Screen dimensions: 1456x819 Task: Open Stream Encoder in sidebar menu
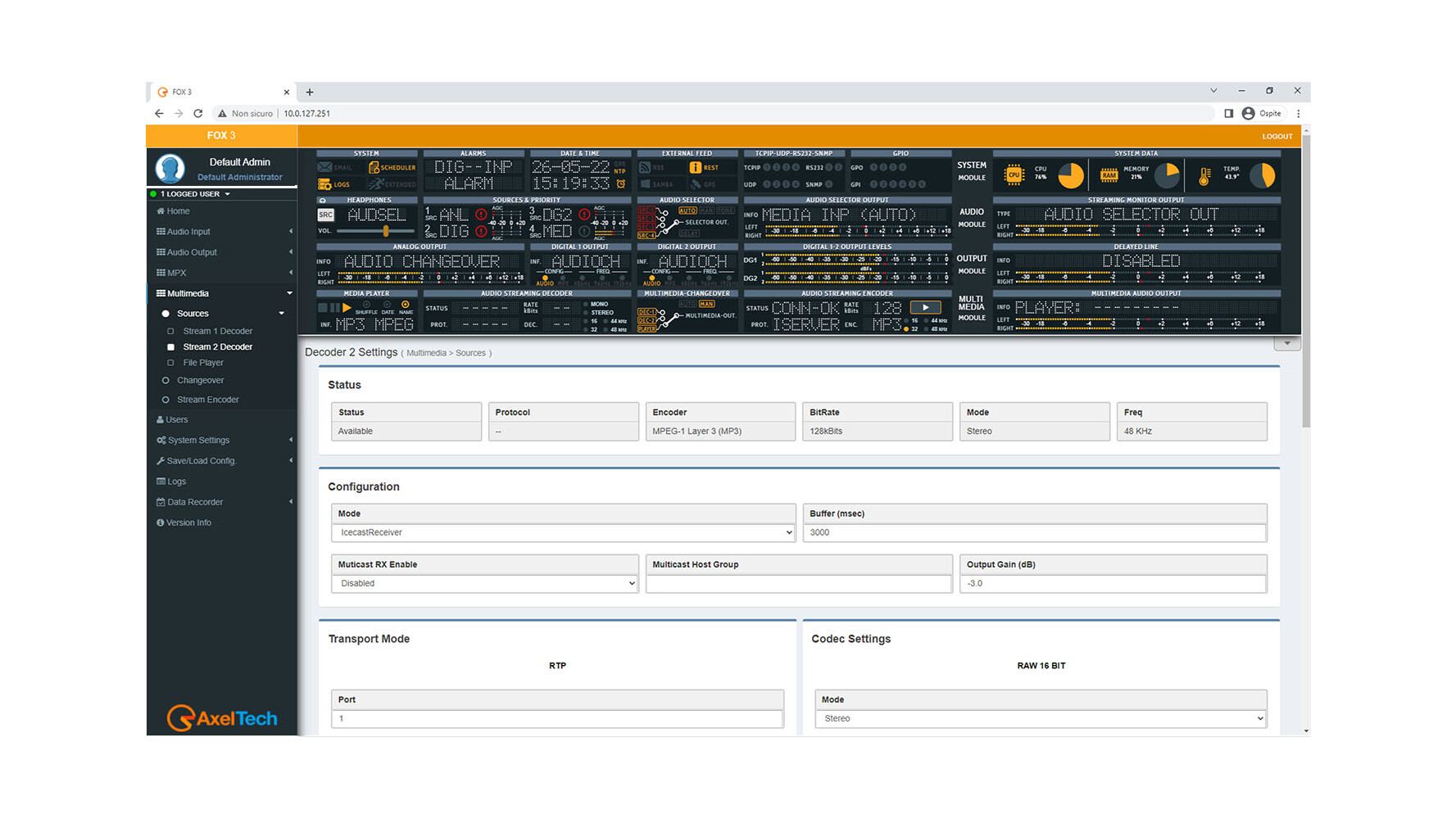coord(207,400)
